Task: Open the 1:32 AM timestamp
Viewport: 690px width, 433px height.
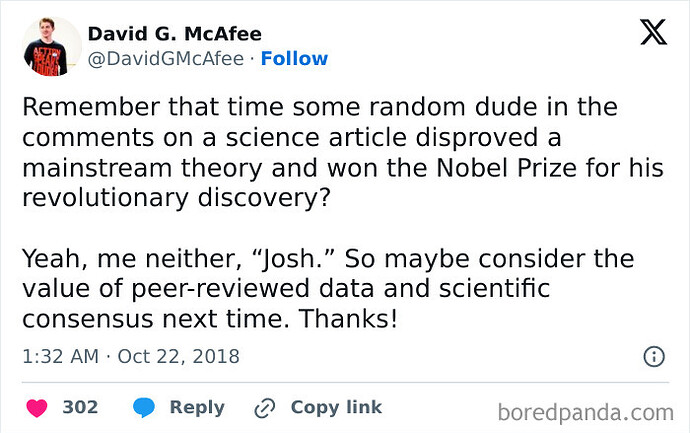Action: [61, 356]
